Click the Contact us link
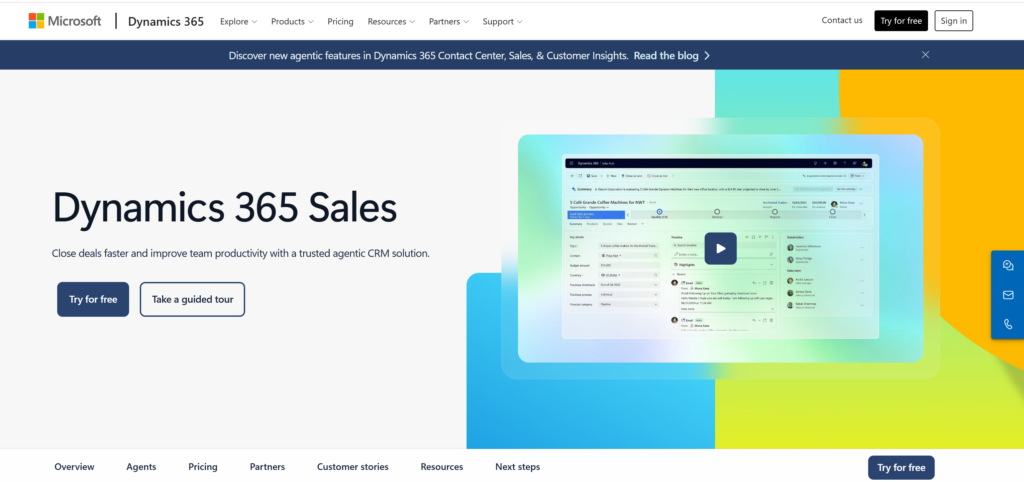The image size is (1024, 482). point(842,20)
